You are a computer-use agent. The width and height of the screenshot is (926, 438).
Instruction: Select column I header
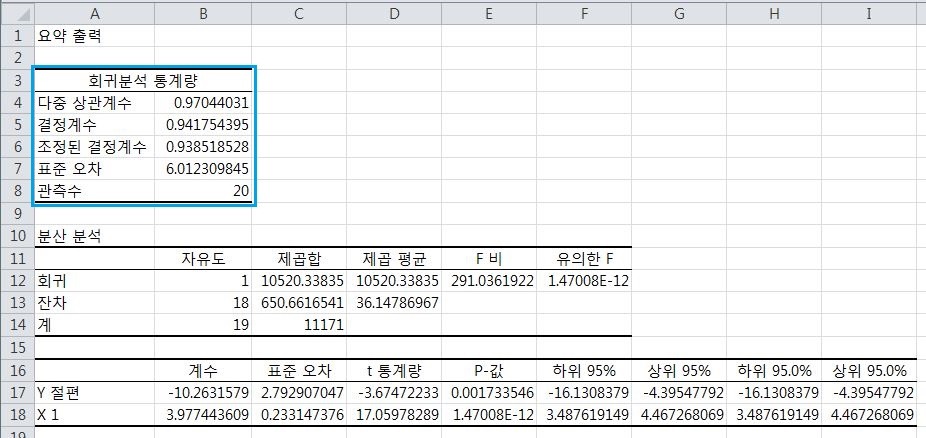click(869, 14)
